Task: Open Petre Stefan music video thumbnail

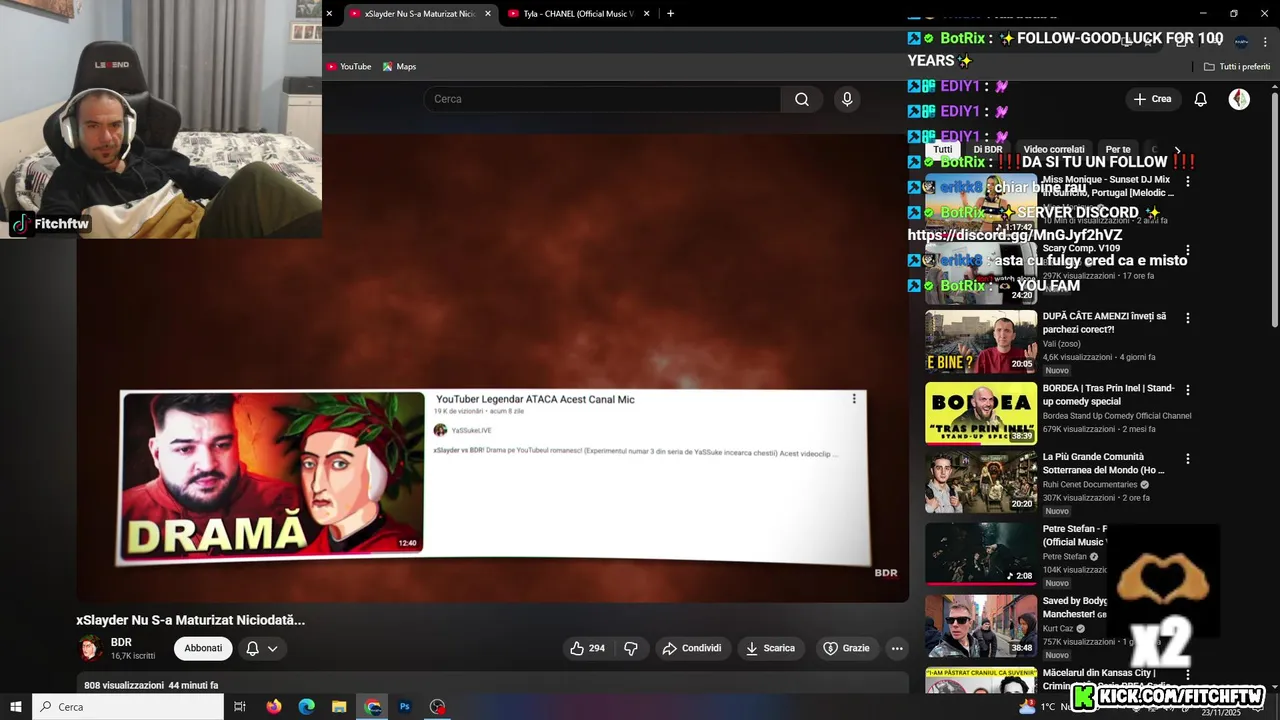Action: pos(981,553)
